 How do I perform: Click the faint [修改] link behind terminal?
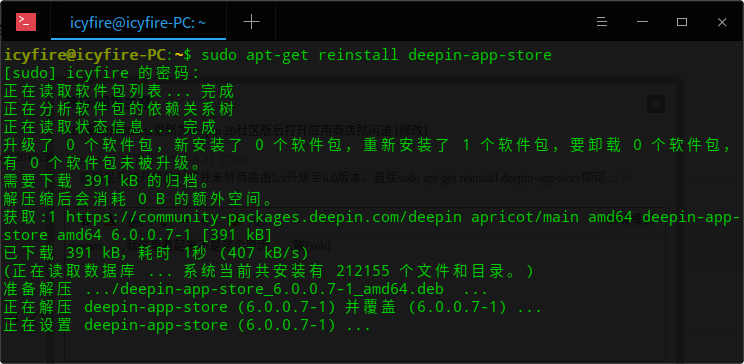point(411,130)
